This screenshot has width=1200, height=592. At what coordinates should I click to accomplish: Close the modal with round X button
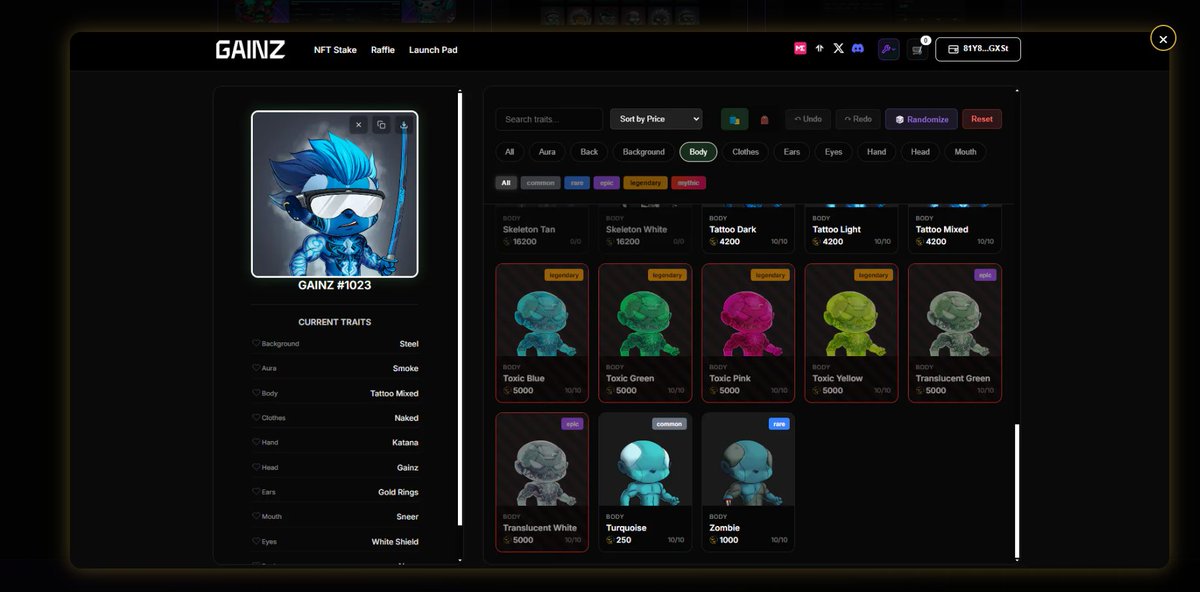[x=1163, y=38]
